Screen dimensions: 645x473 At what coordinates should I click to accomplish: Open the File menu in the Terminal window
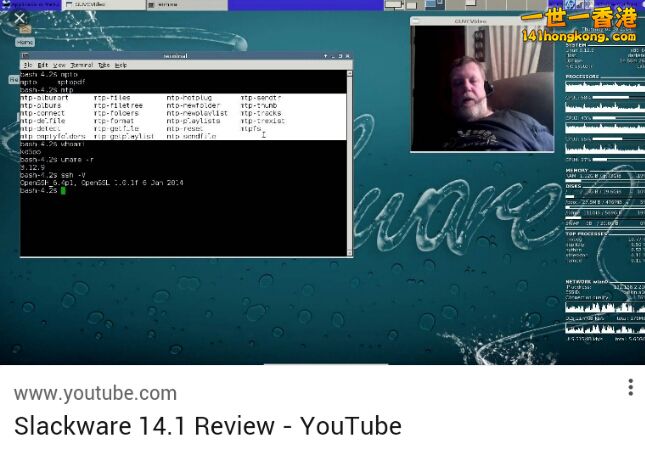pos(28,65)
